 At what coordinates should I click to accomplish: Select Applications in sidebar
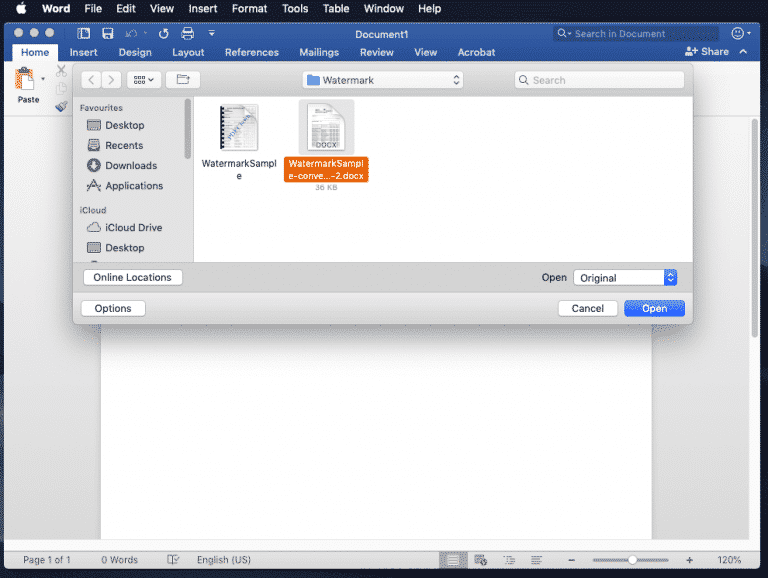[125, 186]
